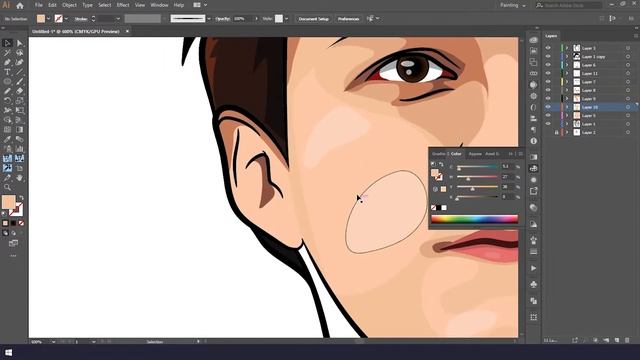Select the Rotate tool

pos(7,100)
